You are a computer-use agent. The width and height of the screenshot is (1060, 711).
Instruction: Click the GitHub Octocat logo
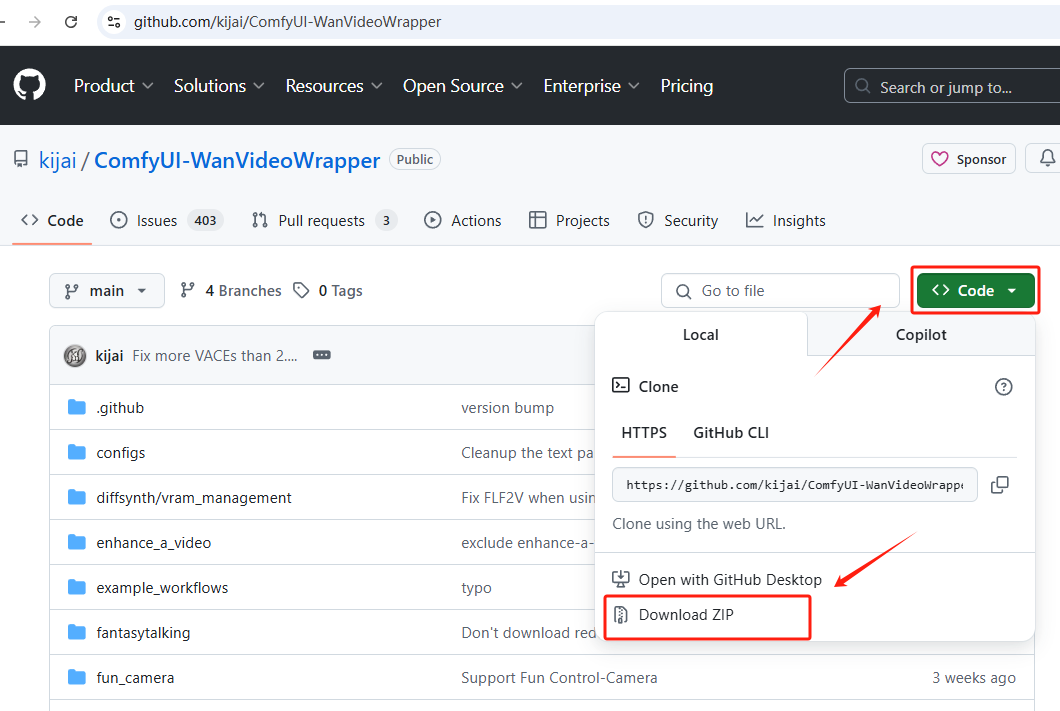[30, 85]
